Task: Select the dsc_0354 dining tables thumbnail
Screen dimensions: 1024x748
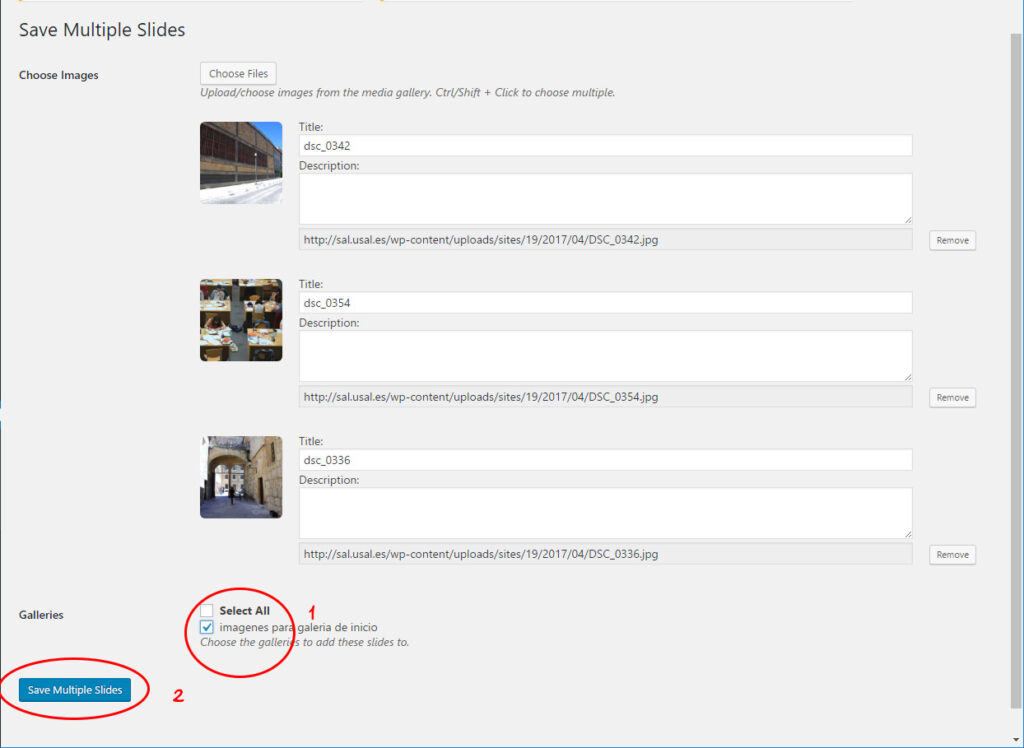Action: pos(241,320)
